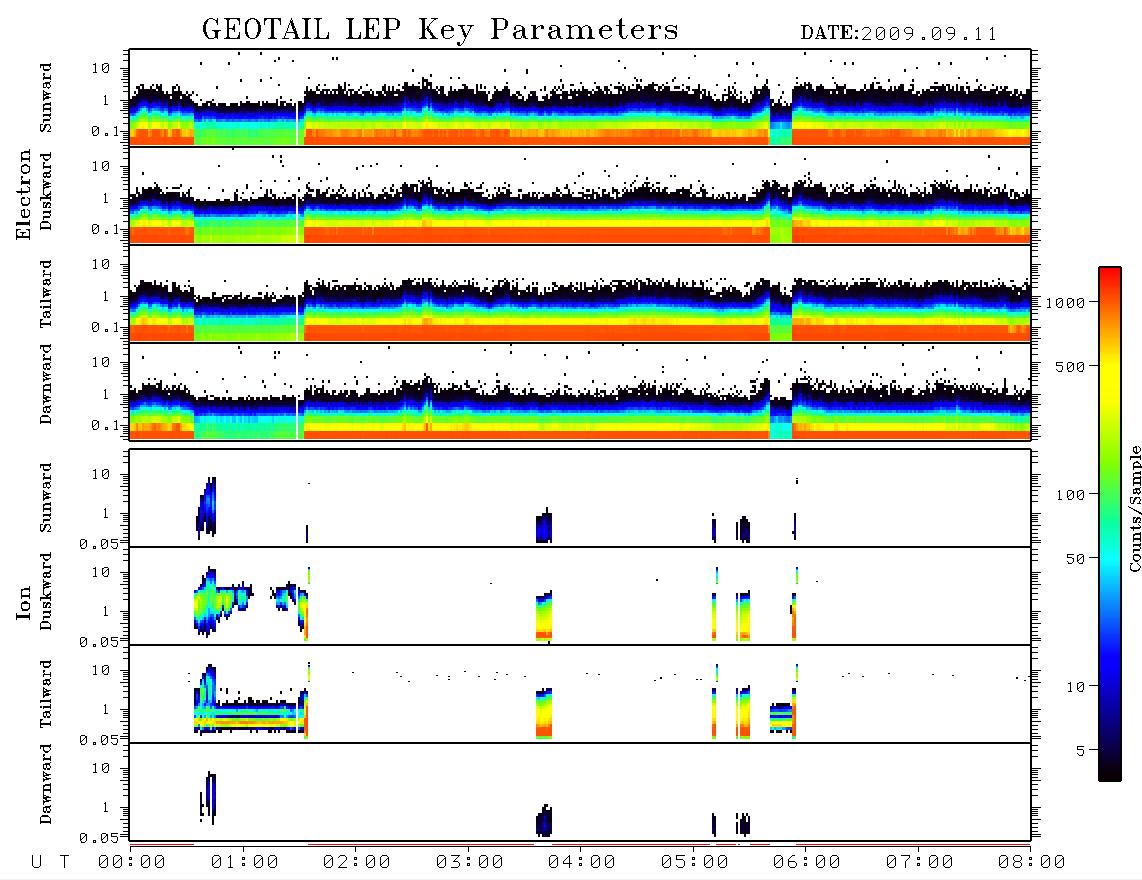Click the Ion Dawnward burst near 00:40
1142x880 pixels.
pos(208,798)
